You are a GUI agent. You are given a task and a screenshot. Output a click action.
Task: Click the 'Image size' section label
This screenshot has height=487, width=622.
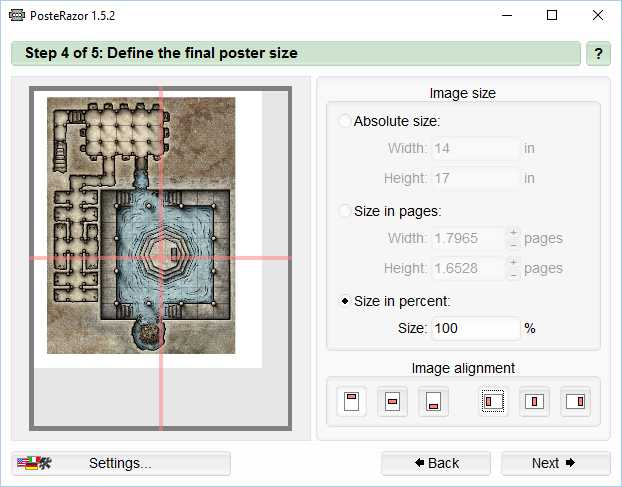tap(463, 93)
